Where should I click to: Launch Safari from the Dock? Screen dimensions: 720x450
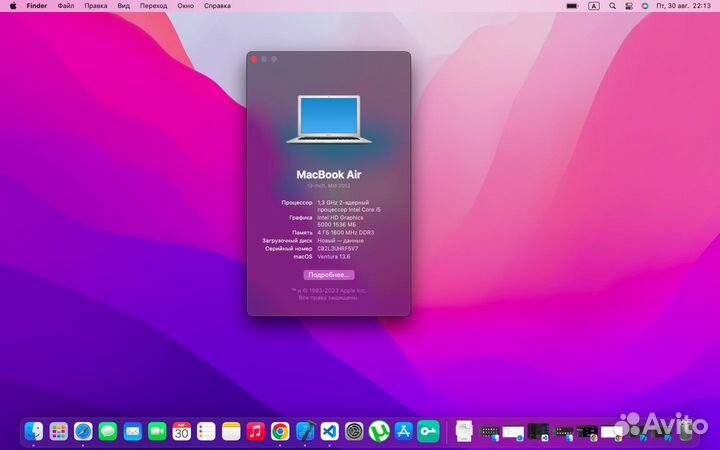click(83, 432)
